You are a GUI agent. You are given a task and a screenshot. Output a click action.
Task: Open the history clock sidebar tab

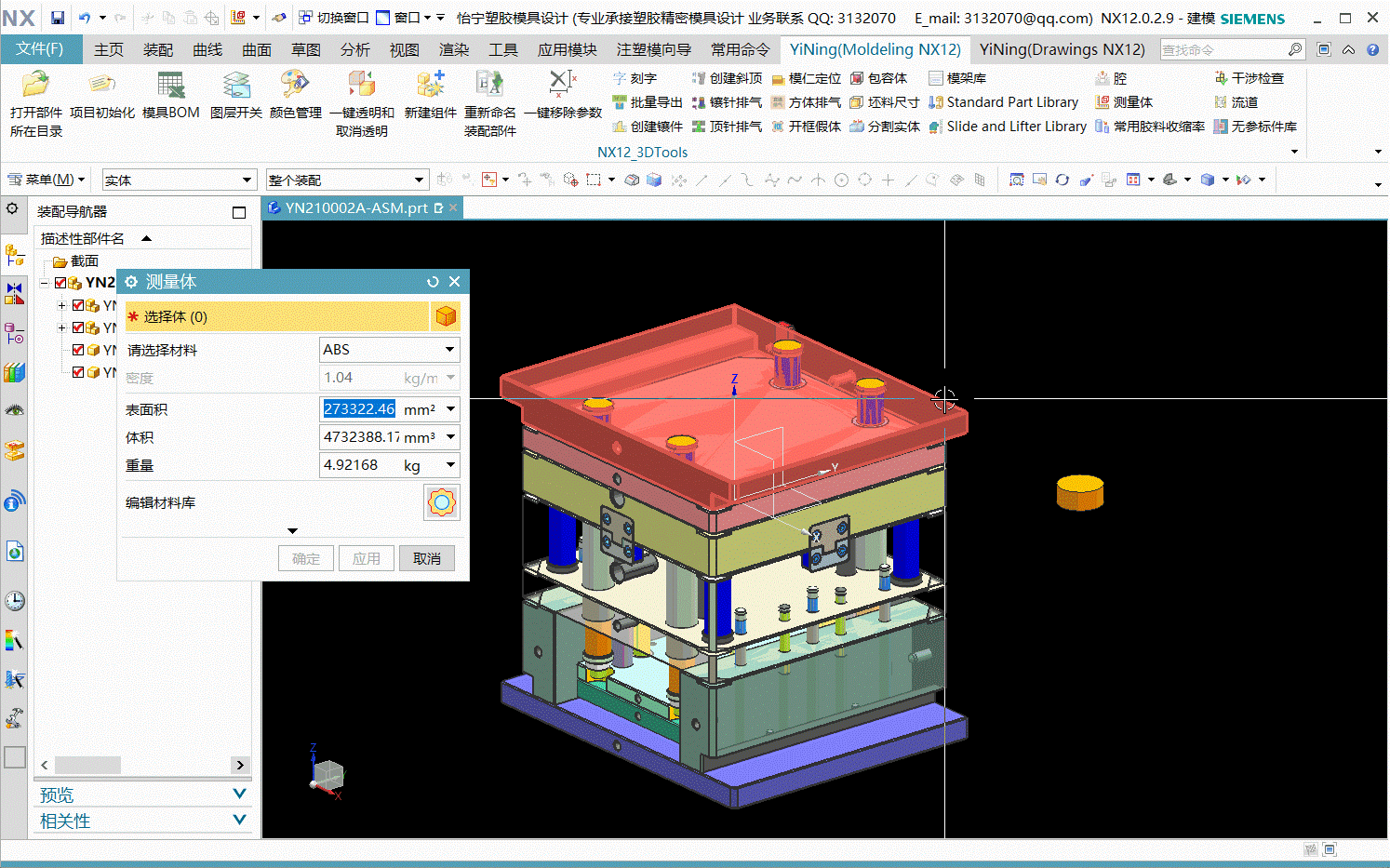(14, 600)
